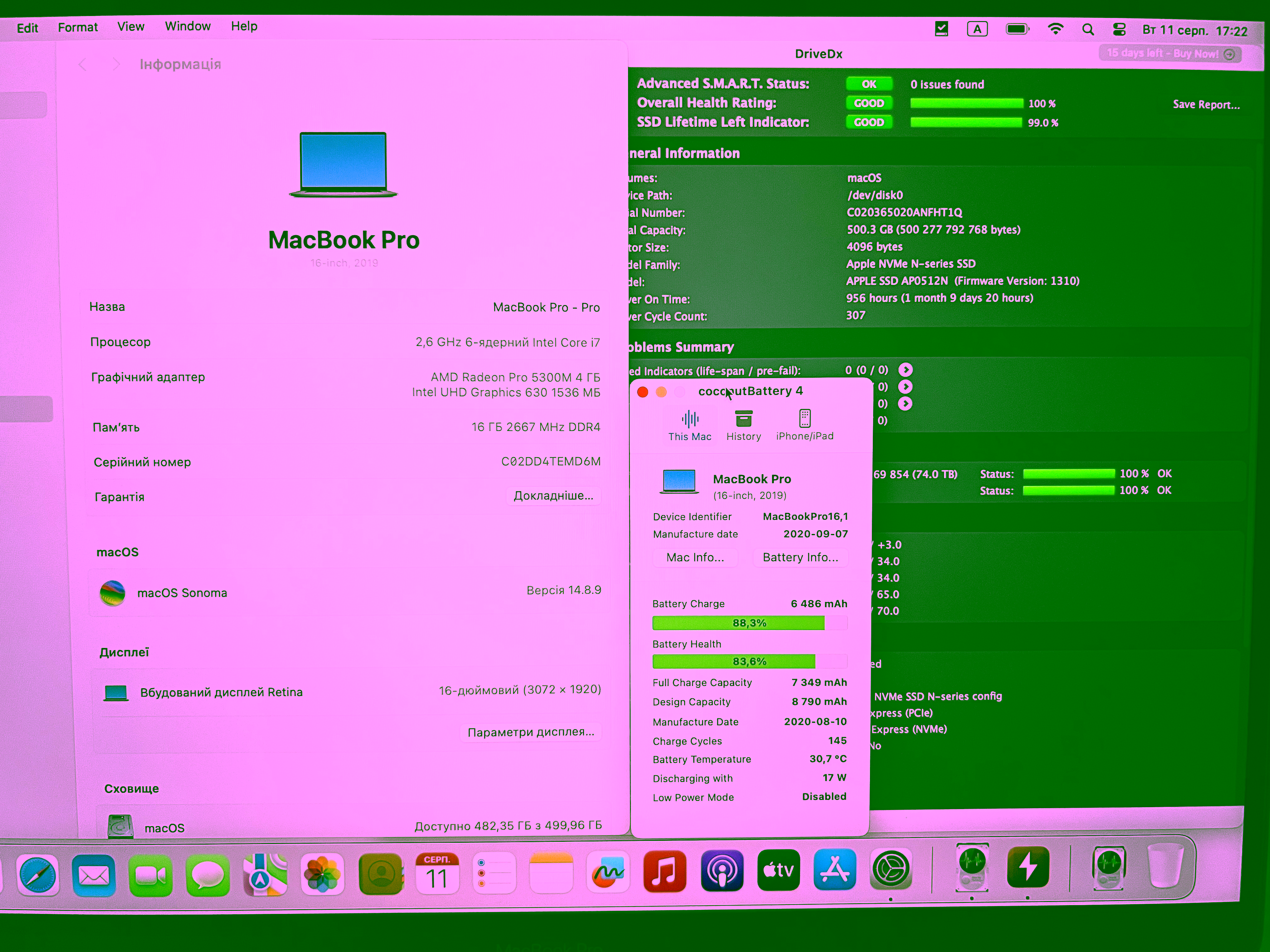Click the macOS storage disk icon

pos(121,827)
